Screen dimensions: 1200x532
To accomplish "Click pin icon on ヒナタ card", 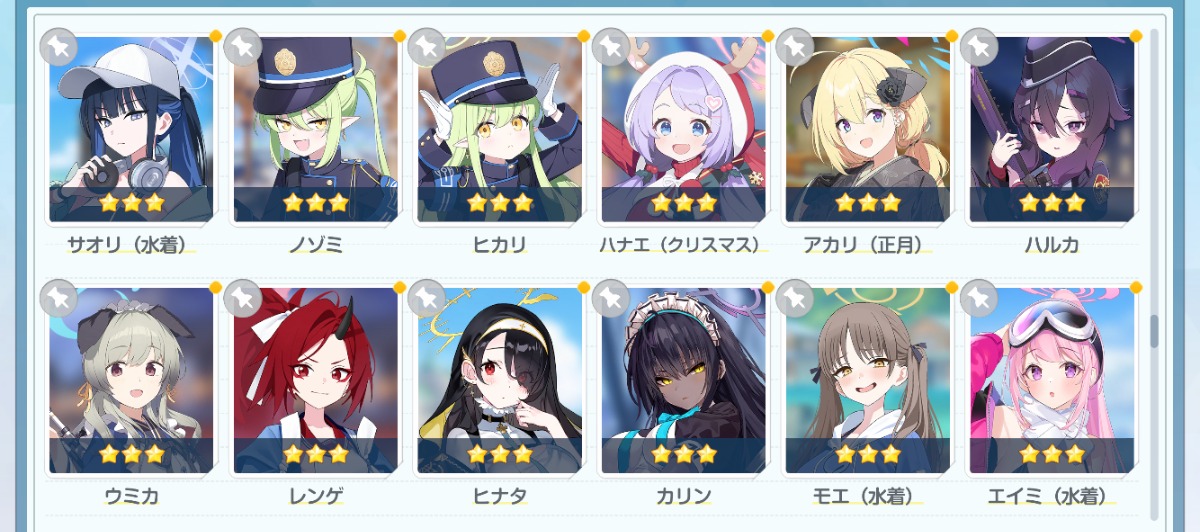I will (x=427, y=297).
